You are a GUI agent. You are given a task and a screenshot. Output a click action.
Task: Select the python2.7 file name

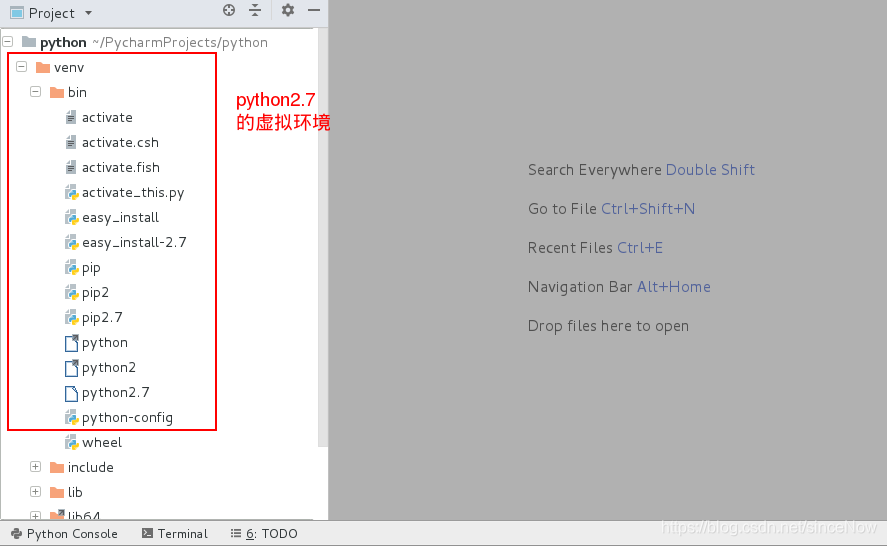click(x=115, y=393)
